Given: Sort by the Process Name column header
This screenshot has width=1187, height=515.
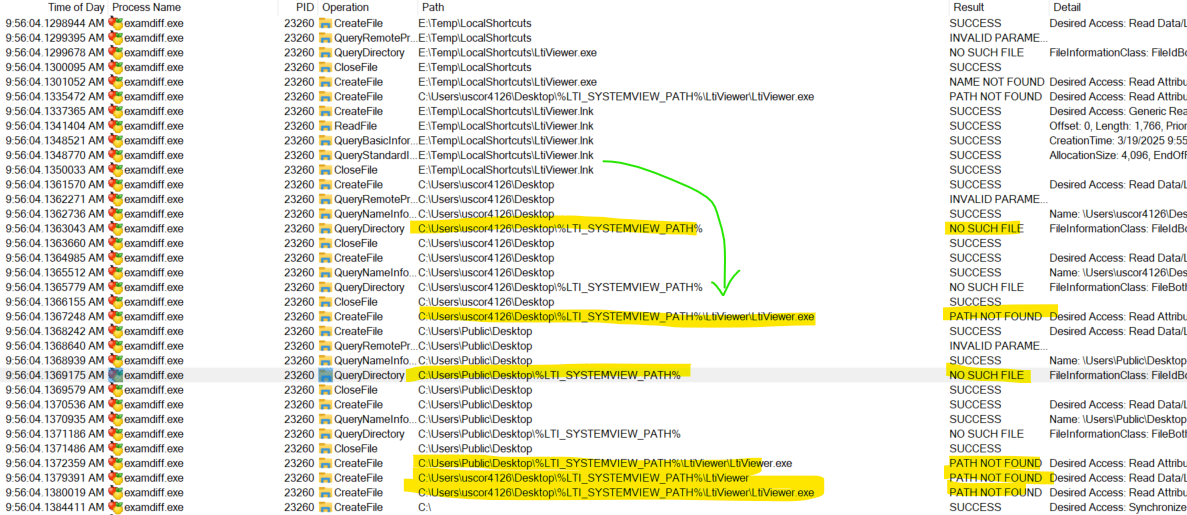Looking at the screenshot, I should point(146,7).
